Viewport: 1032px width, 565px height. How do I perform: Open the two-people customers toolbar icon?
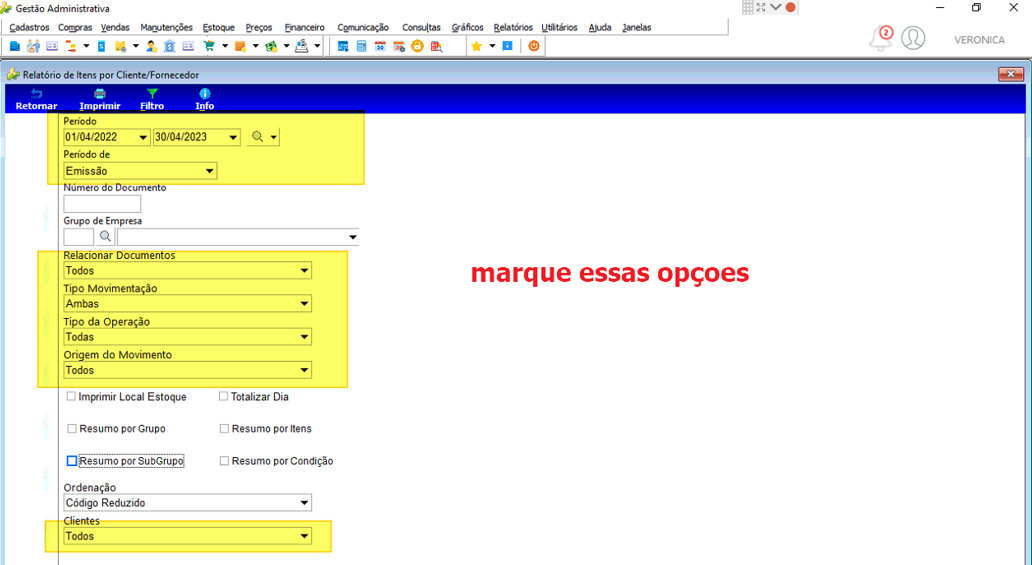point(33,46)
